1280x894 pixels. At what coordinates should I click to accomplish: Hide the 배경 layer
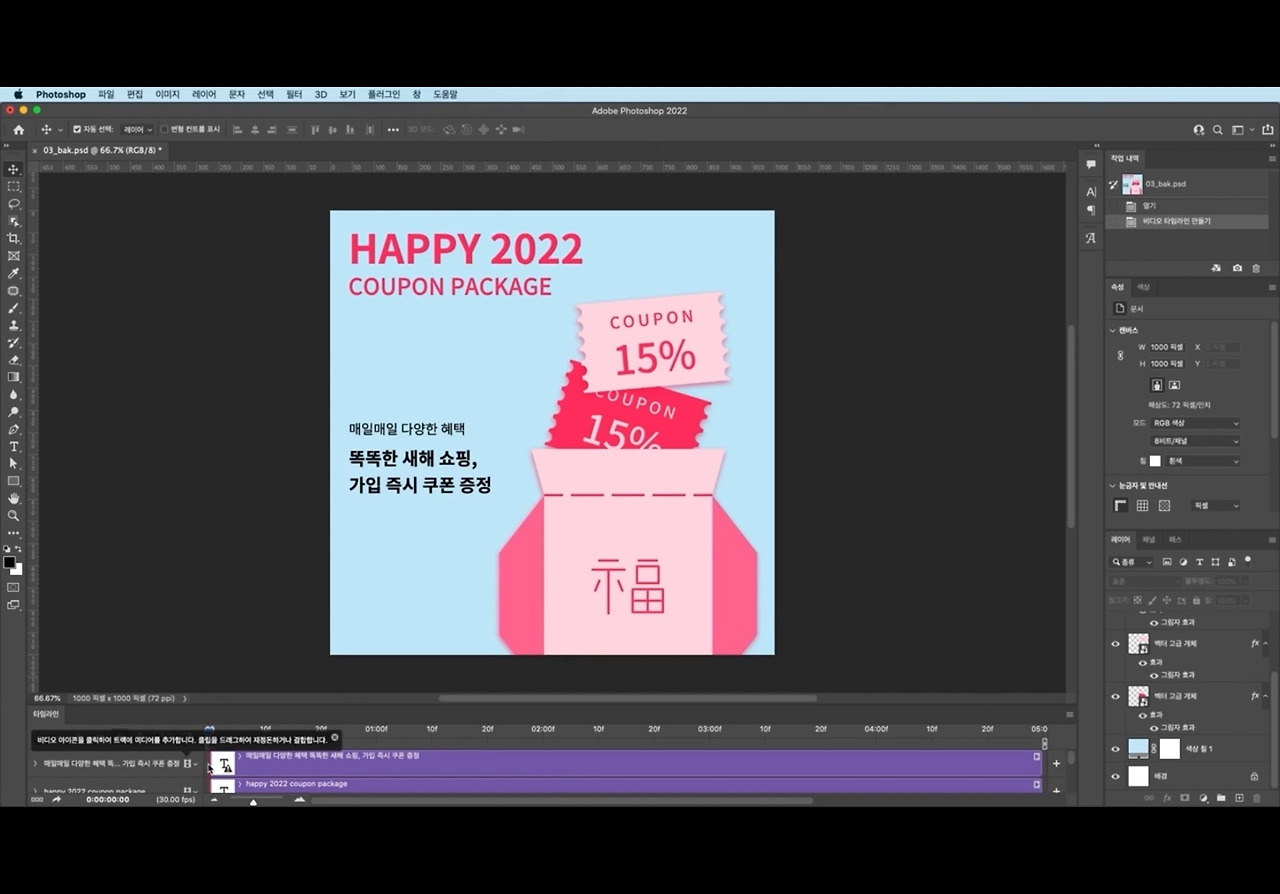[x=1116, y=776]
